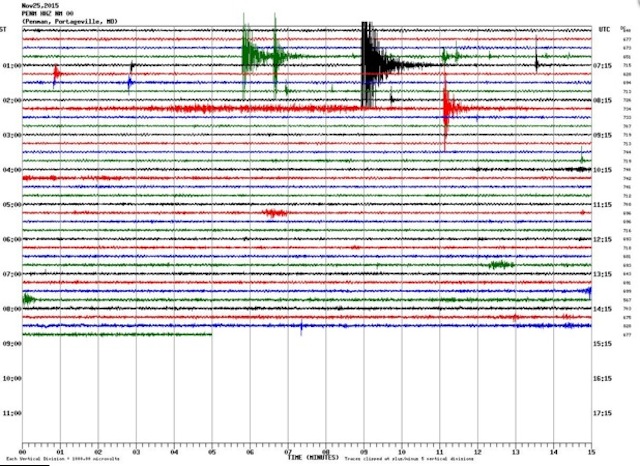
Task: Click the 08:00 local time label
Action: tap(12, 309)
